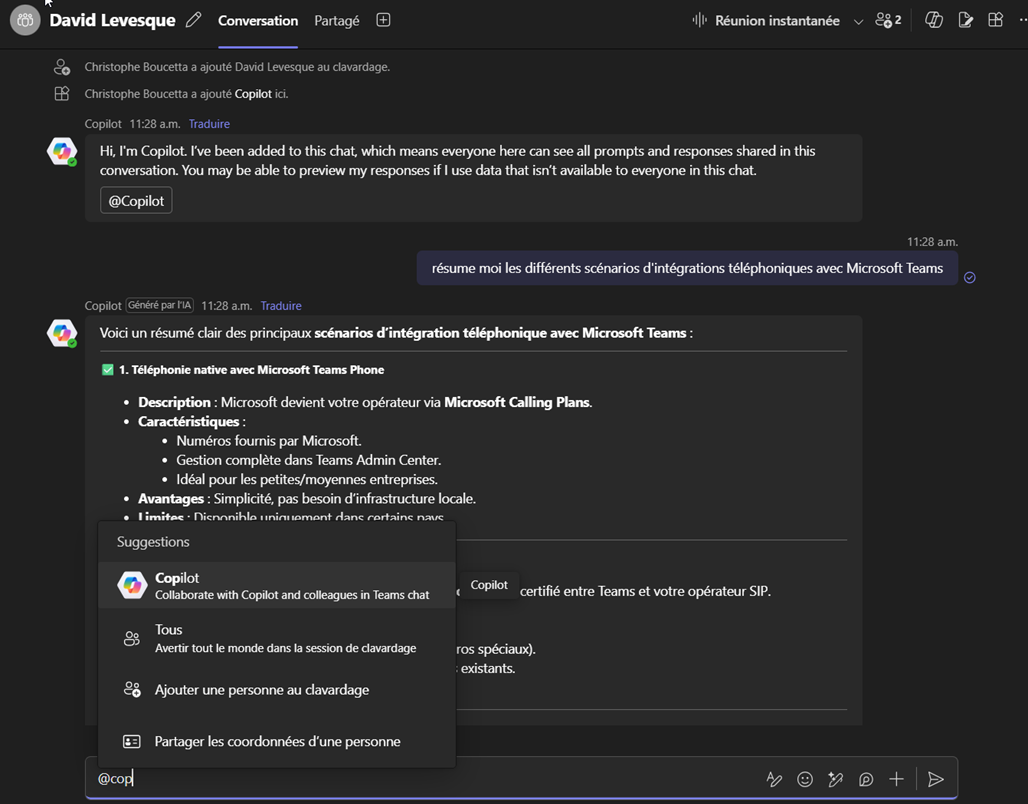The image size is (1028, 804).
Task: Open the text formatting options in compose box
Action: tap(773, 779)
